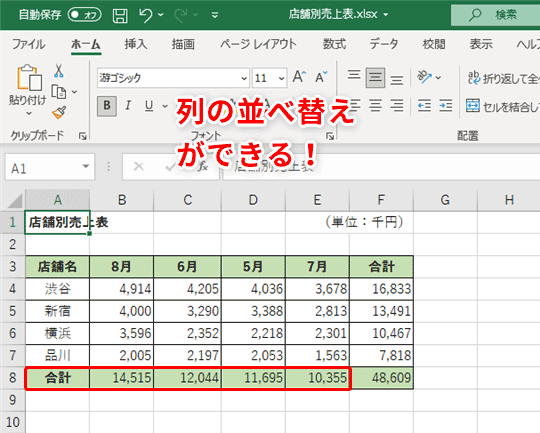The image size is (540, 433).
Task: Select cell B4 with value 4,914
Action: 122,289
